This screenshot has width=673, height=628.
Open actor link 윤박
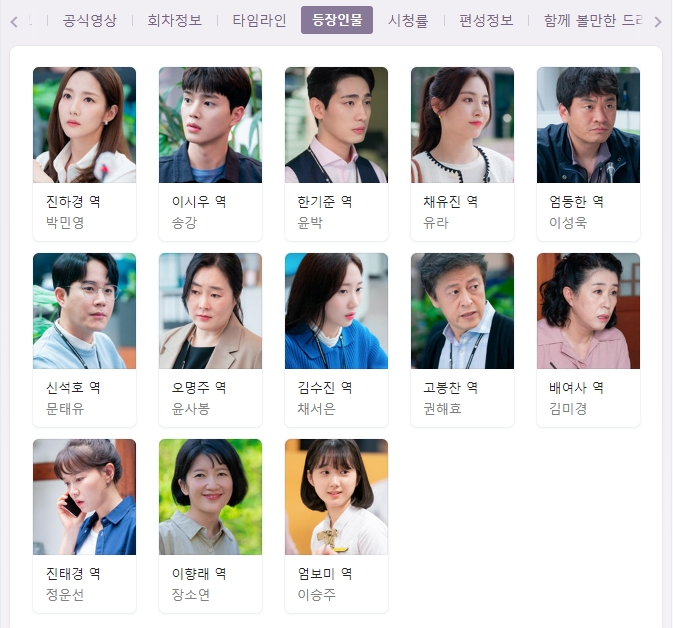(310, 223)
